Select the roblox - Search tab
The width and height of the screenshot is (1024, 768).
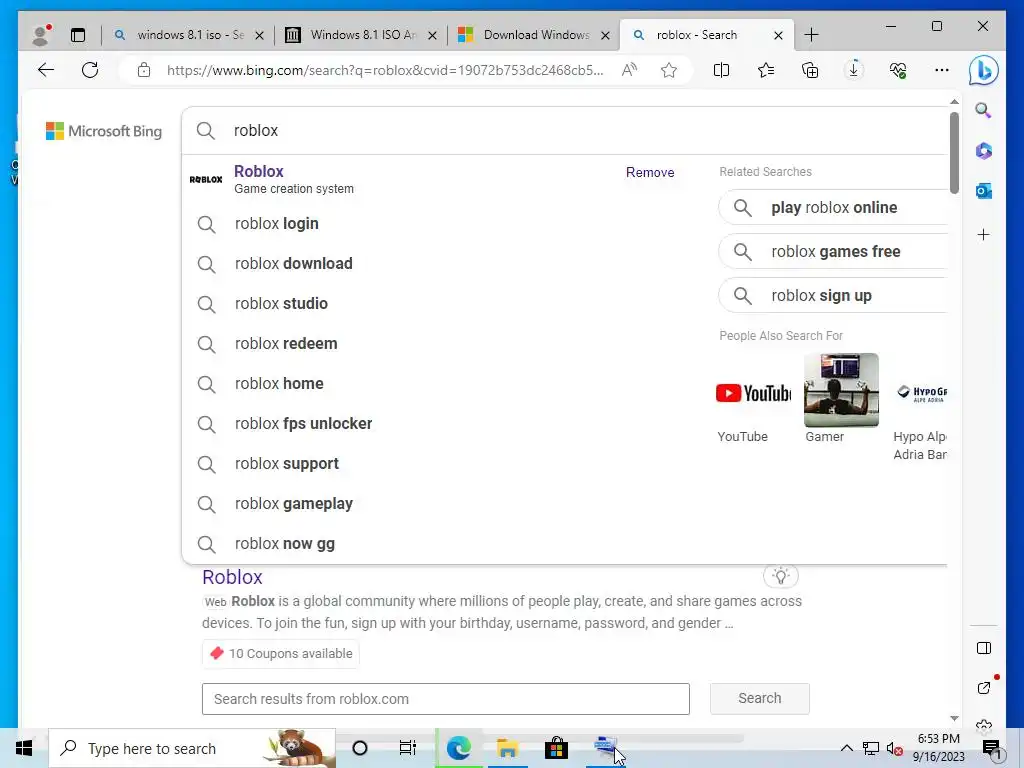[x=706, y=35]
